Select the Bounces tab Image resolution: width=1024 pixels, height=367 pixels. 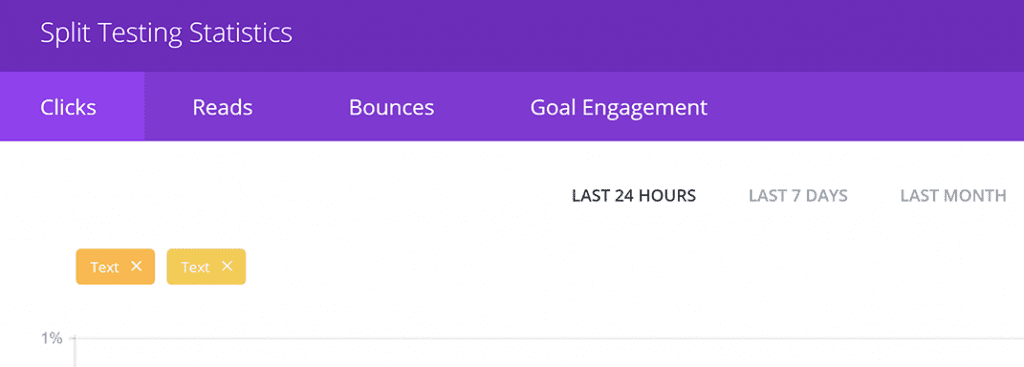pos(391,107)
